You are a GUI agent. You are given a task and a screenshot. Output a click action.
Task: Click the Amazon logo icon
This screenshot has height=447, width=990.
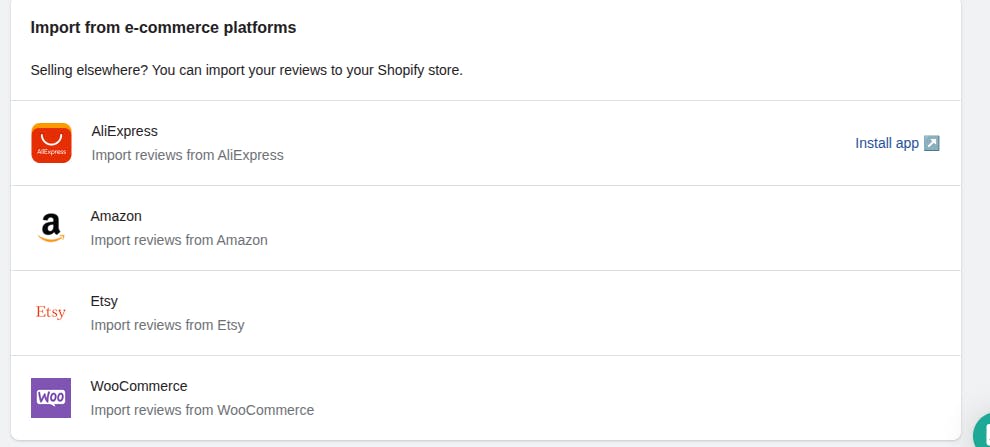pos(51,228)
